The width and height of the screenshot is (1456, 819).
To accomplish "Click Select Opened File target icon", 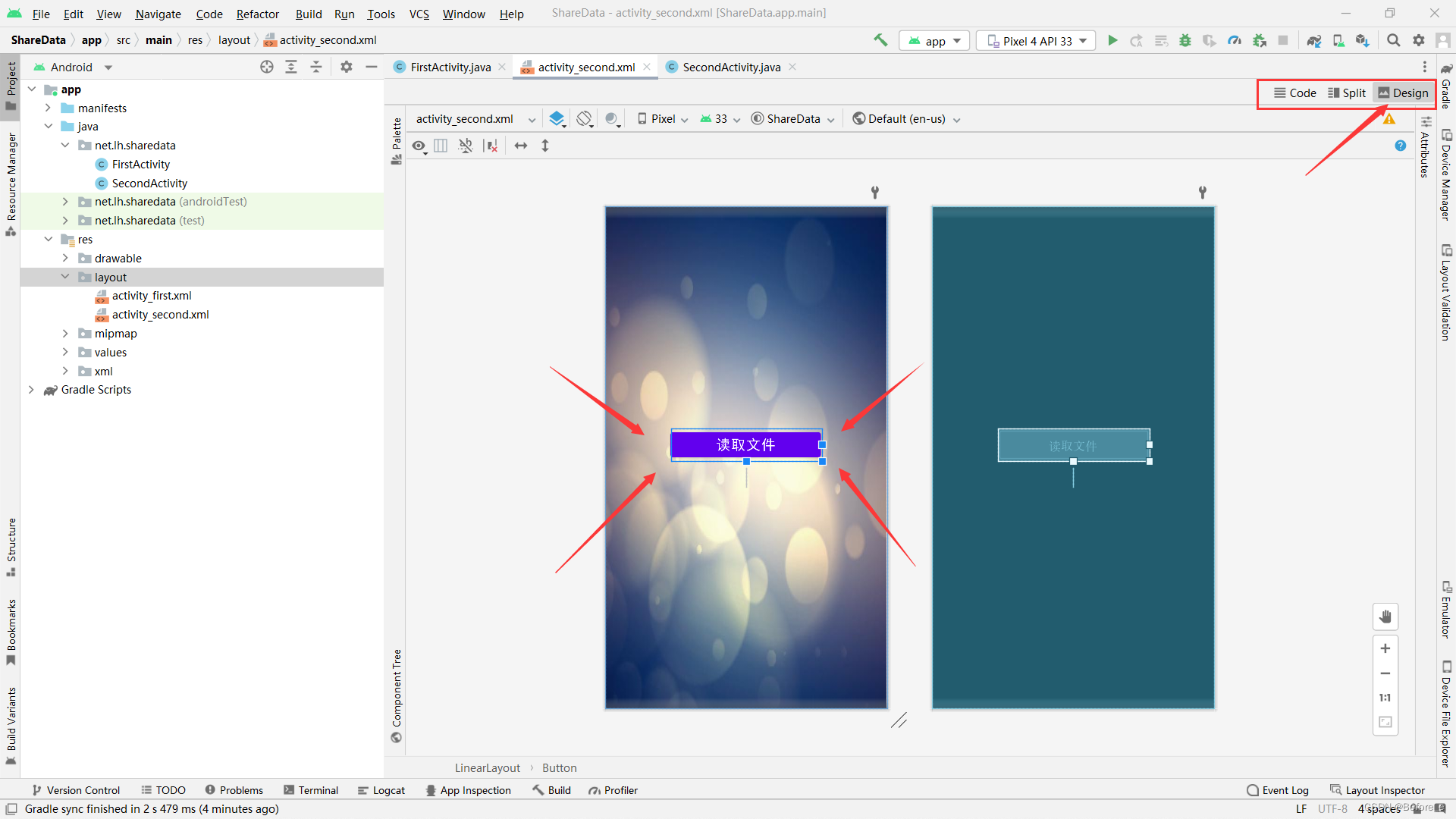I will 267,67.
